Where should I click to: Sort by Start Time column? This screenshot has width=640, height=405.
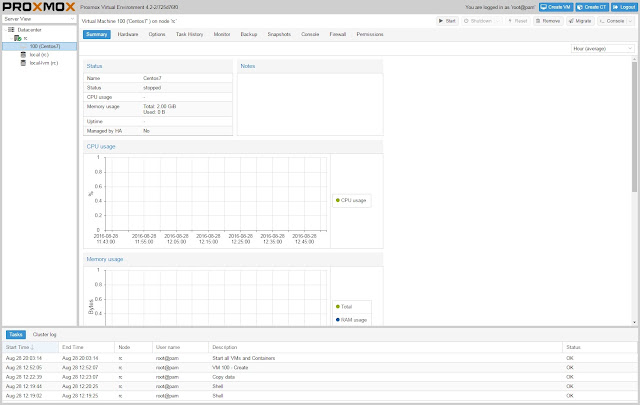(x=31, y=347)
